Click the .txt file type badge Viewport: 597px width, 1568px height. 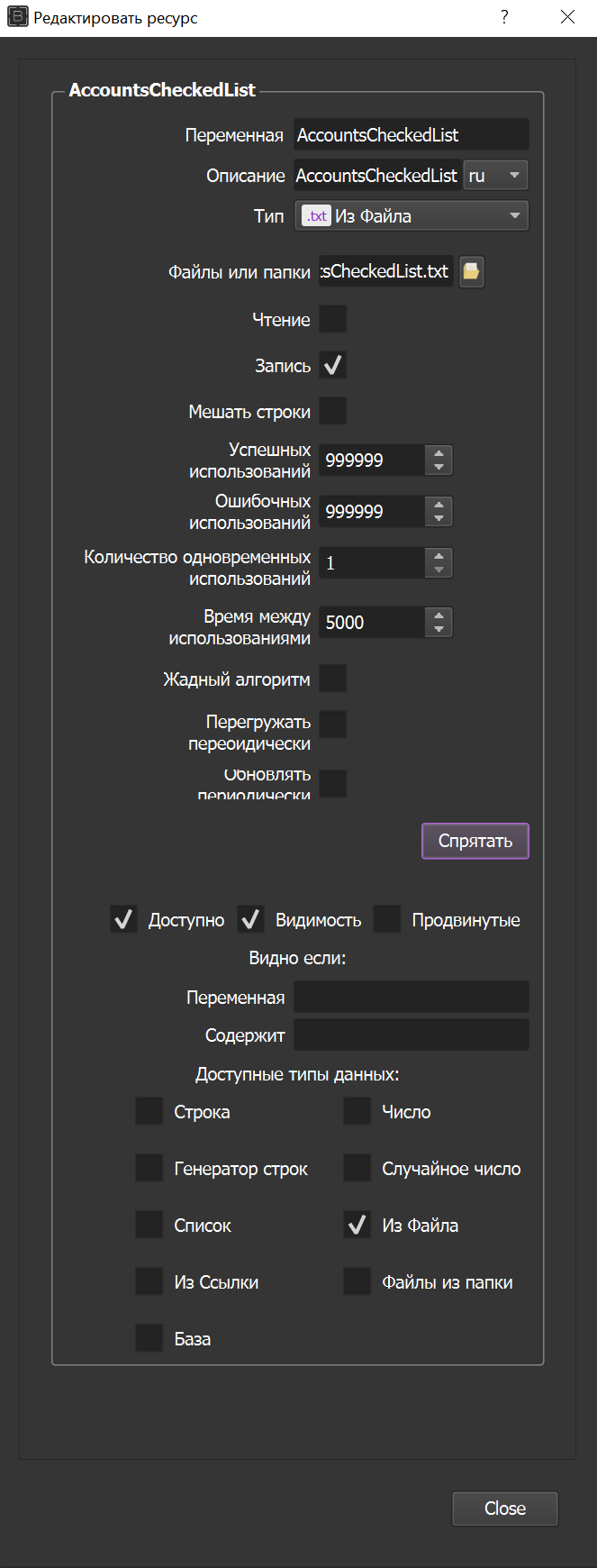click(316, 214)
